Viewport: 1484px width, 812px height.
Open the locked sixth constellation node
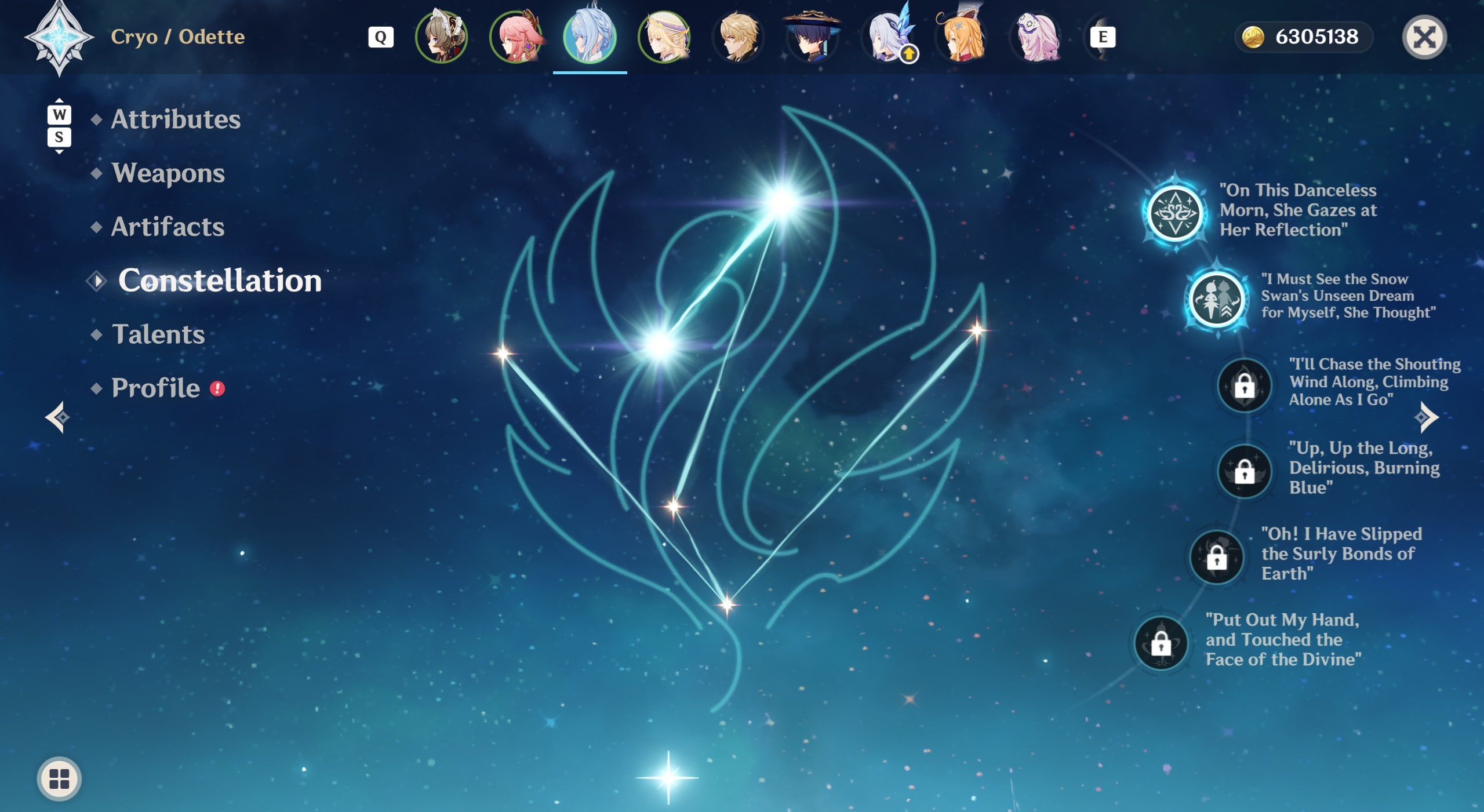pyautogui.click(x=1161, y=643)
